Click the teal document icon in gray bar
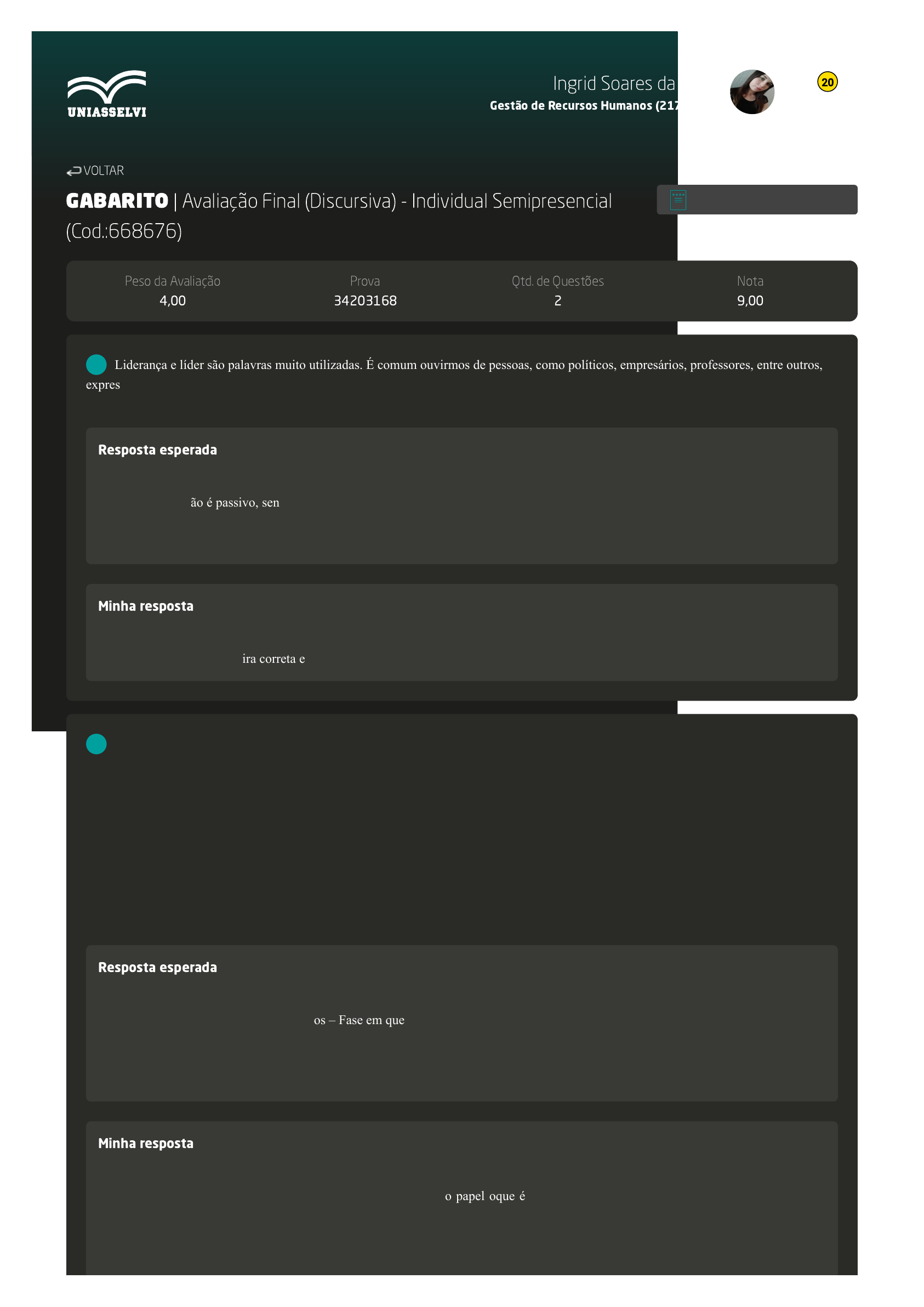The width and height of the screenshot is (924, 1307). [677, 200]
